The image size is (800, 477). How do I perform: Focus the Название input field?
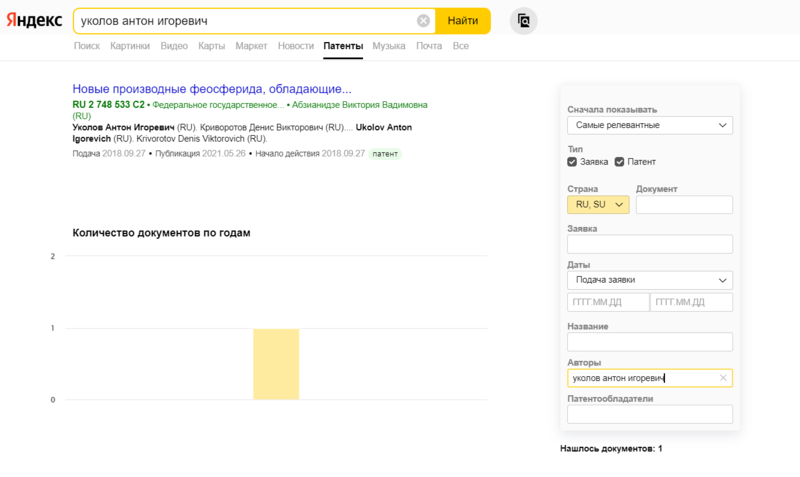coord(649,342)
